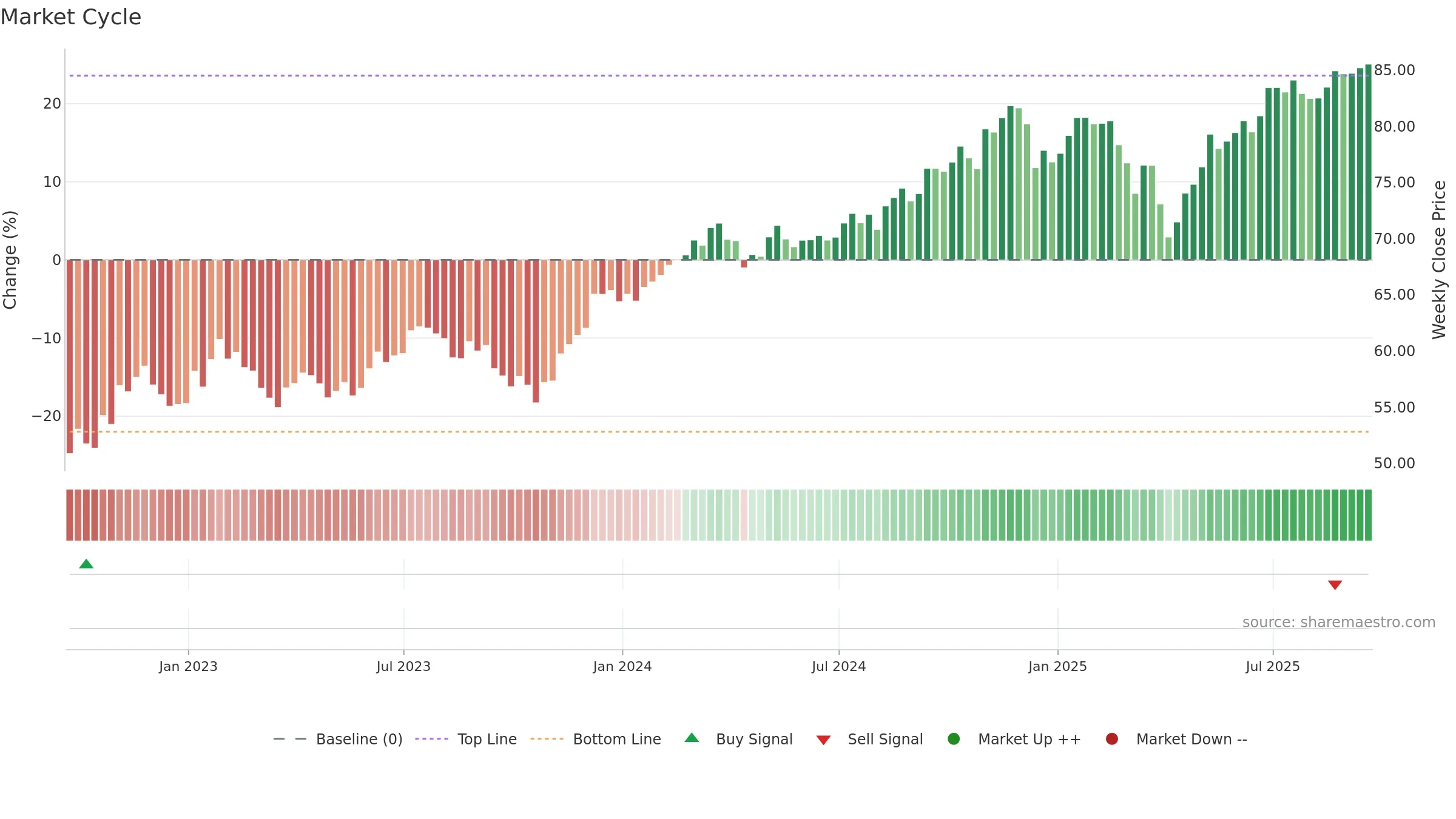Click the single red bar among green bars
The width and height of the screenshot is (1456, 819).
pos(744,264)
